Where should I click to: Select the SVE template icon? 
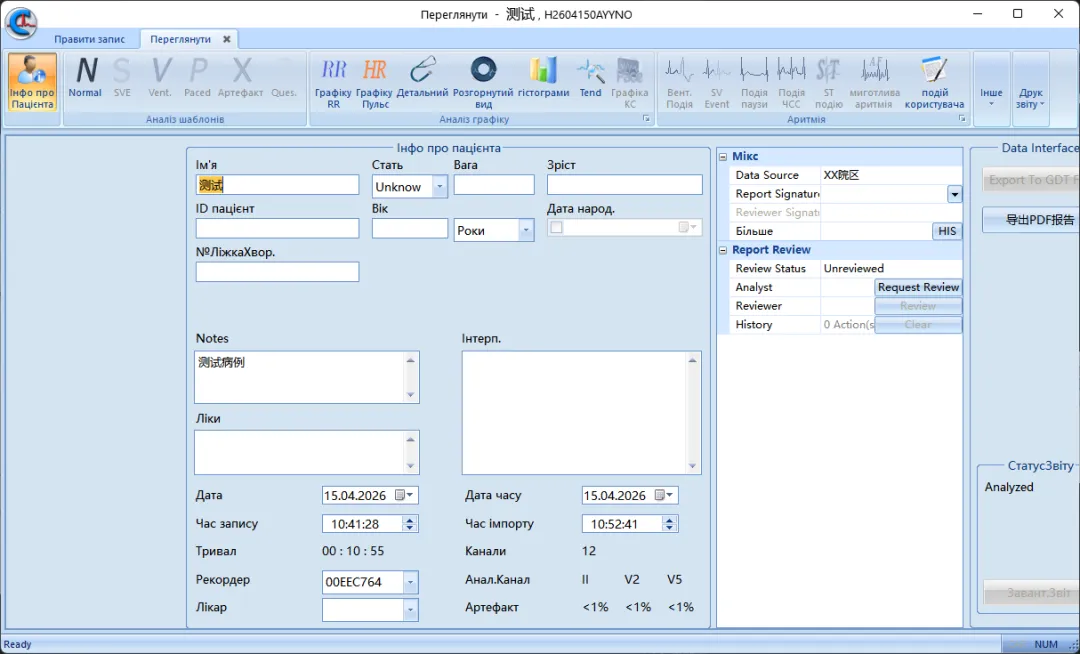click(122, 77)
